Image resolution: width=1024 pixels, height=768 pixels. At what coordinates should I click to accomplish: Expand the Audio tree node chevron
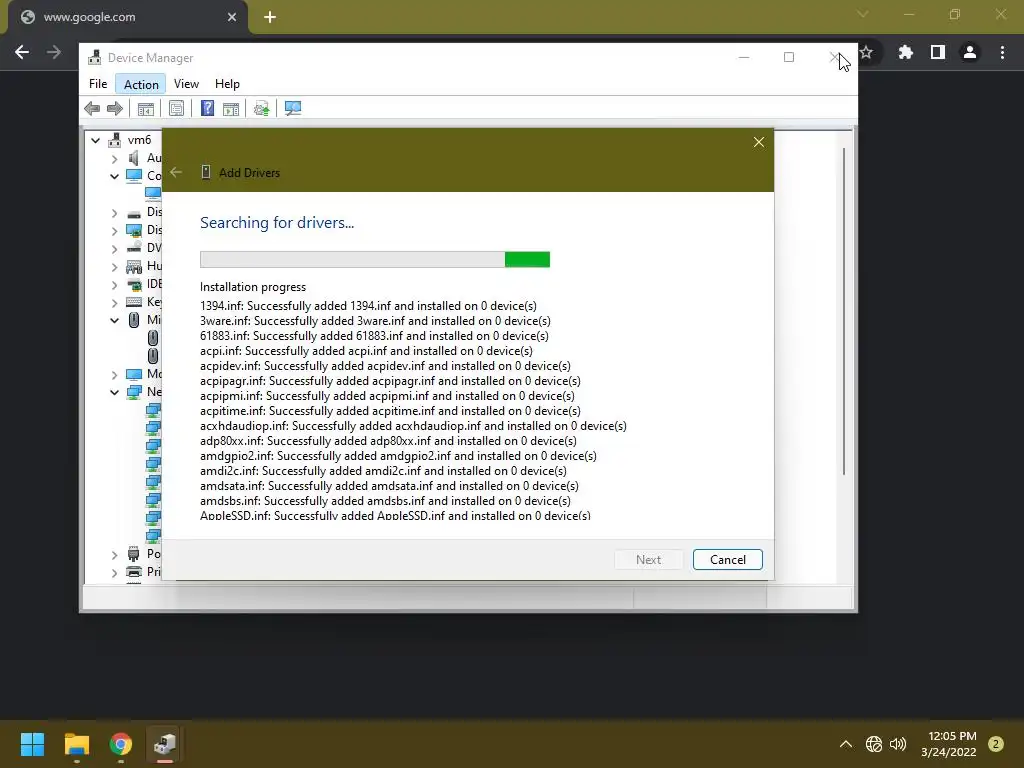[x=114, y=158]
